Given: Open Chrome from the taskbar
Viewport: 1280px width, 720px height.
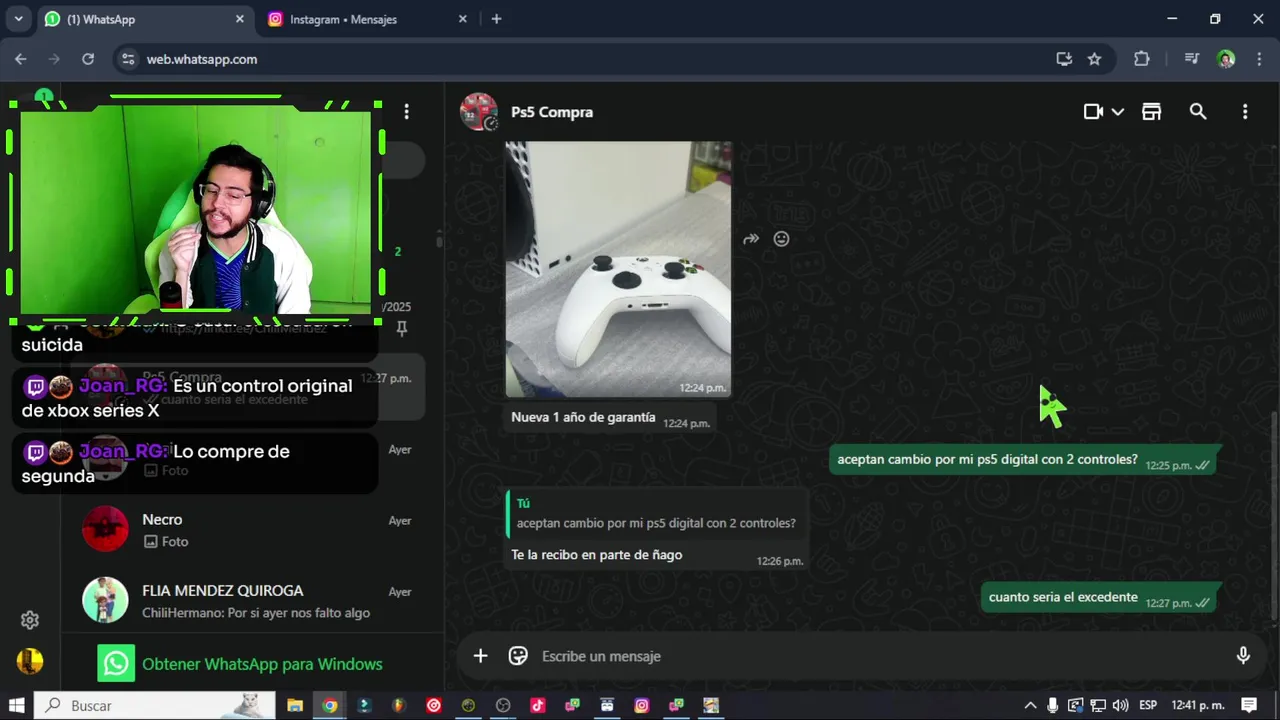Looking at the screenshot, I should [x=329, y=705].
